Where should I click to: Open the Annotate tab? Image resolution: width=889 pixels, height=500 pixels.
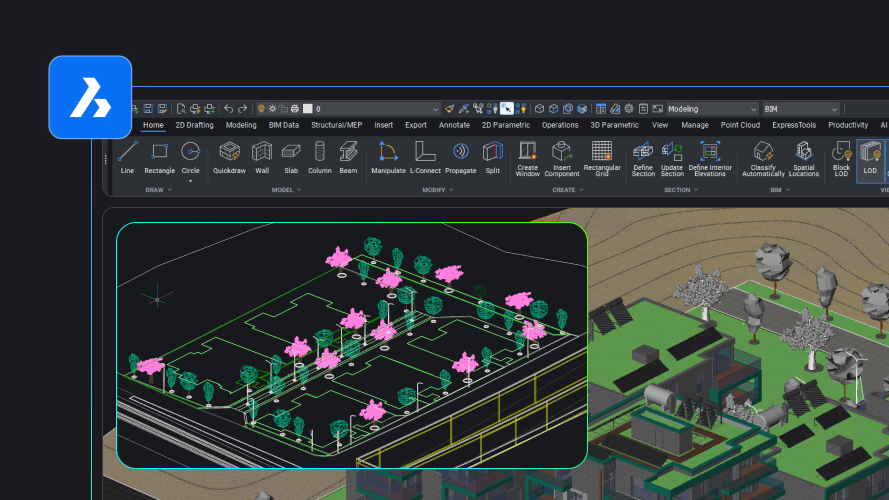(454, 125)
